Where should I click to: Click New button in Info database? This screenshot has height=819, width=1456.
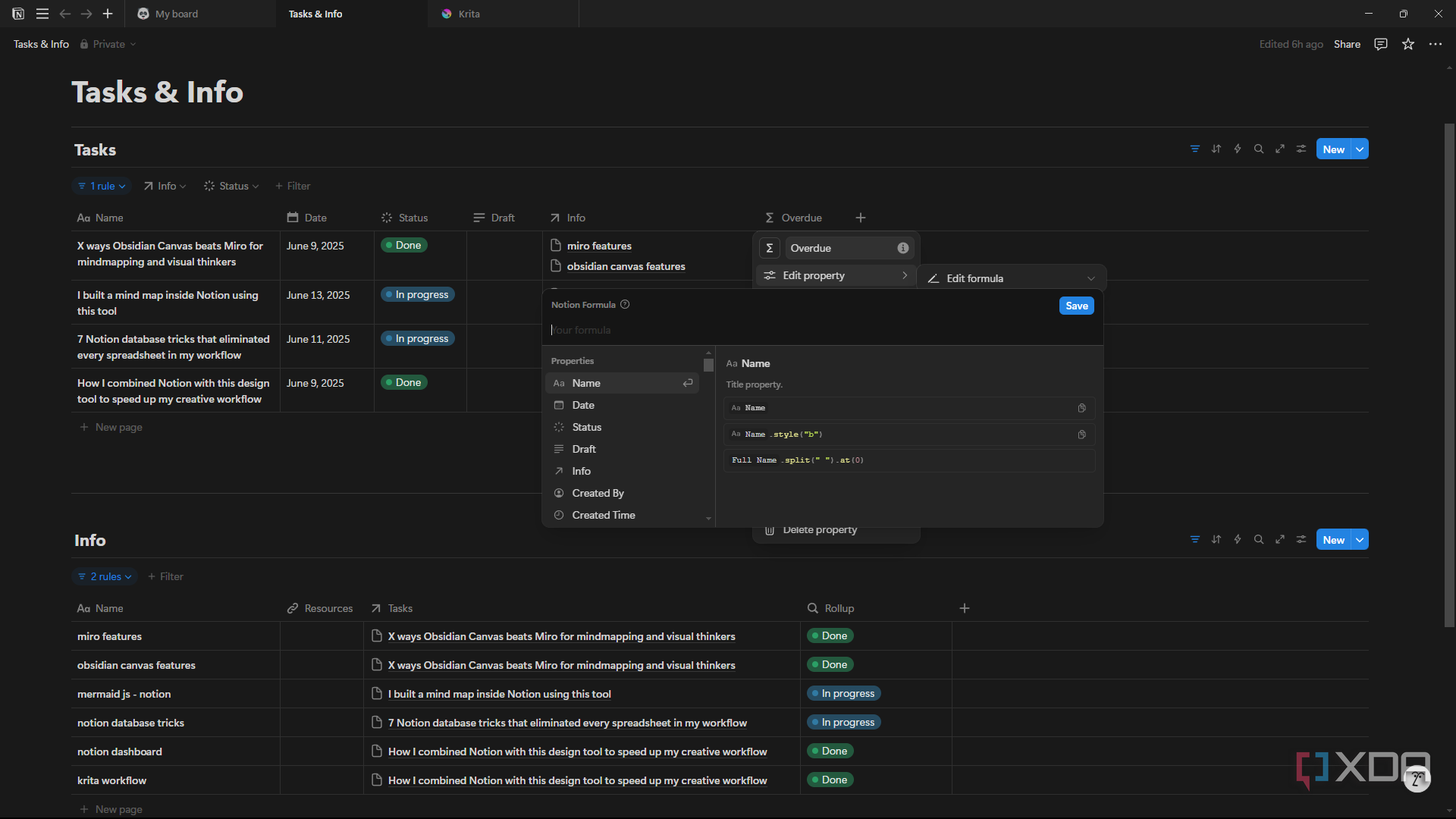coord(1334,540)
